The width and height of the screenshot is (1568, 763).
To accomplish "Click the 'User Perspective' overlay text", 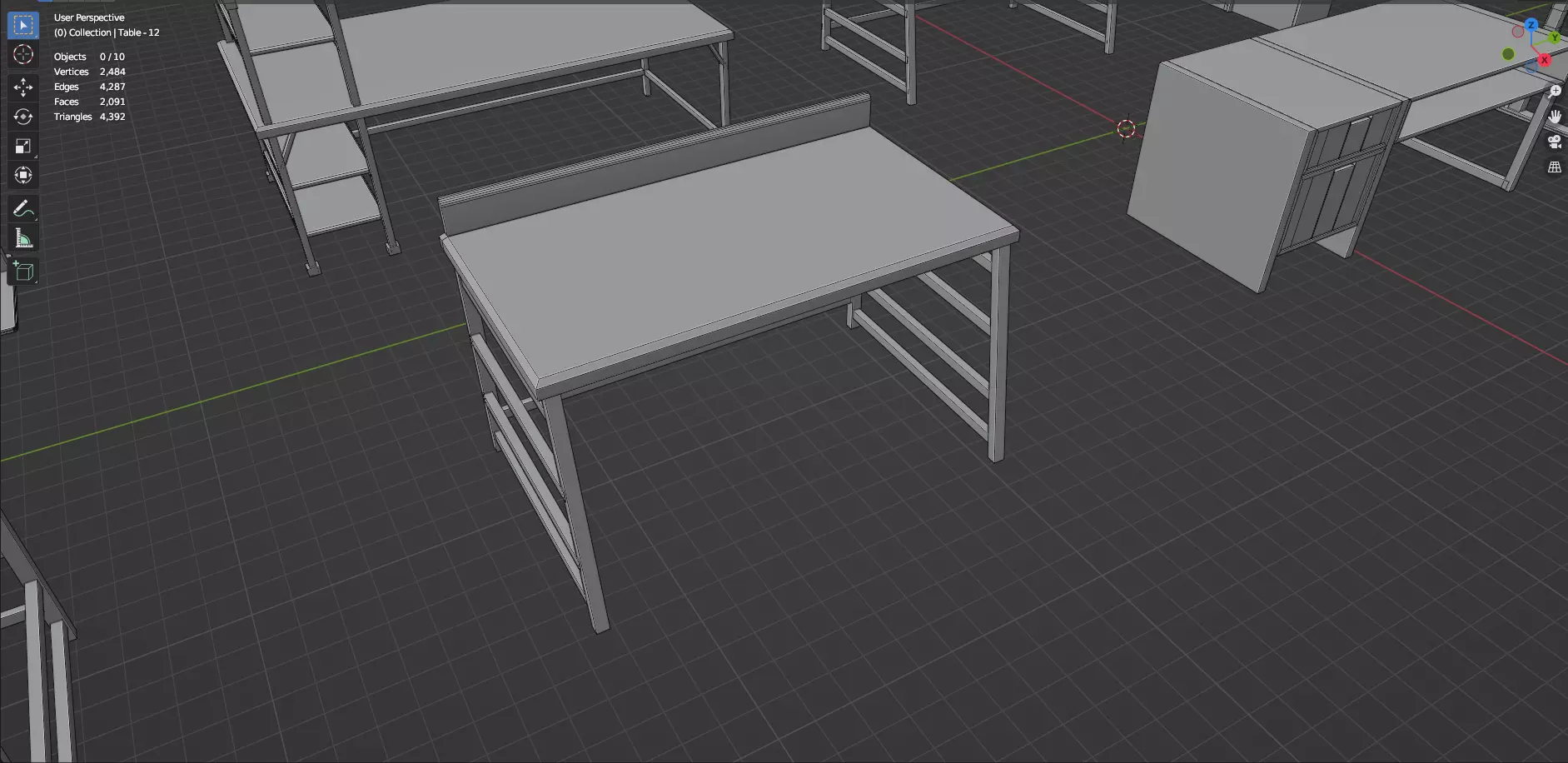I will [89, 17].
